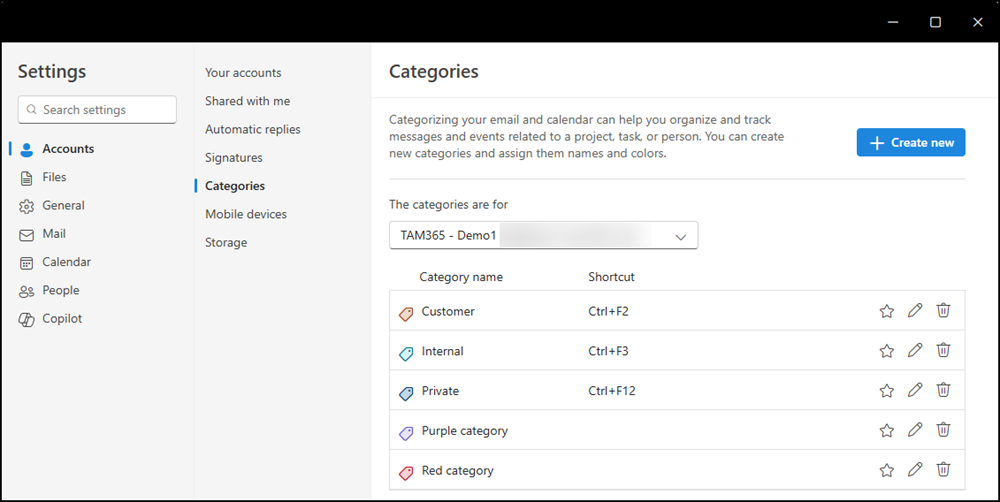Click the Ctrl+F2 shortcut text
This screenshot has height=502, width=1000.
608,311
